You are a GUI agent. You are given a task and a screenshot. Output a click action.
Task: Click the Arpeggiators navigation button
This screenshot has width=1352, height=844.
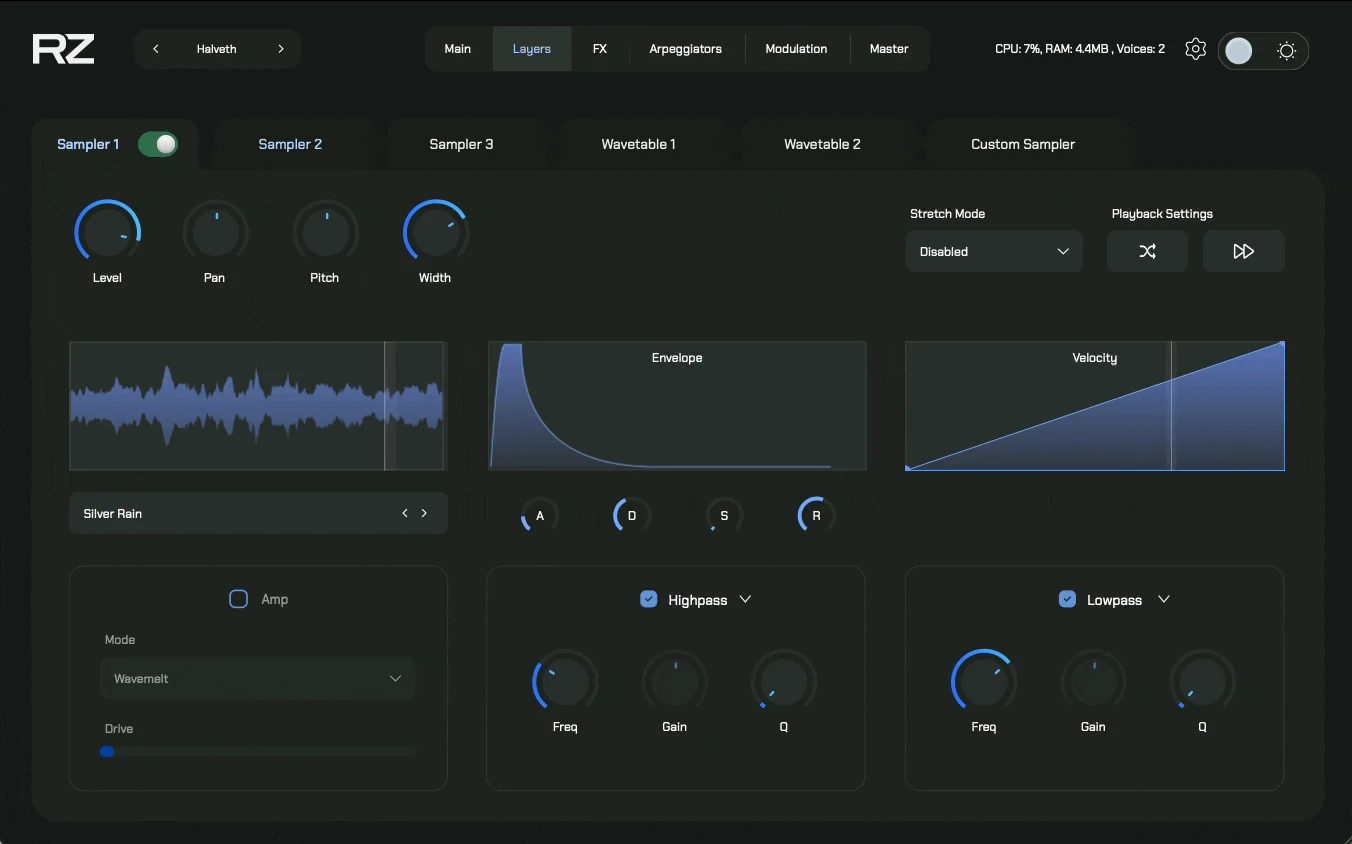pyautogui.click(x=685, y=49)
